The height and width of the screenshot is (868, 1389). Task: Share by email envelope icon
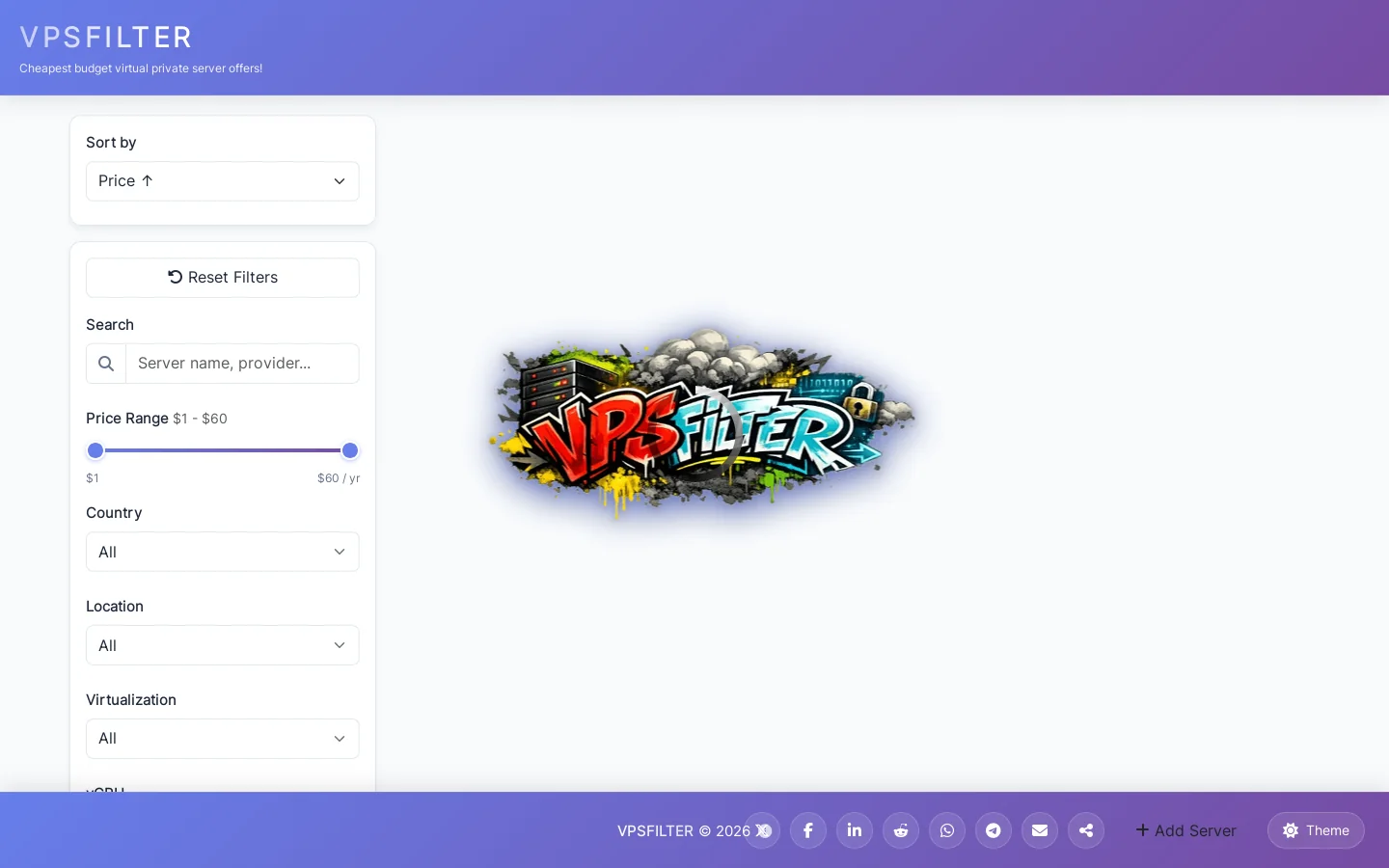point(1040,830)
